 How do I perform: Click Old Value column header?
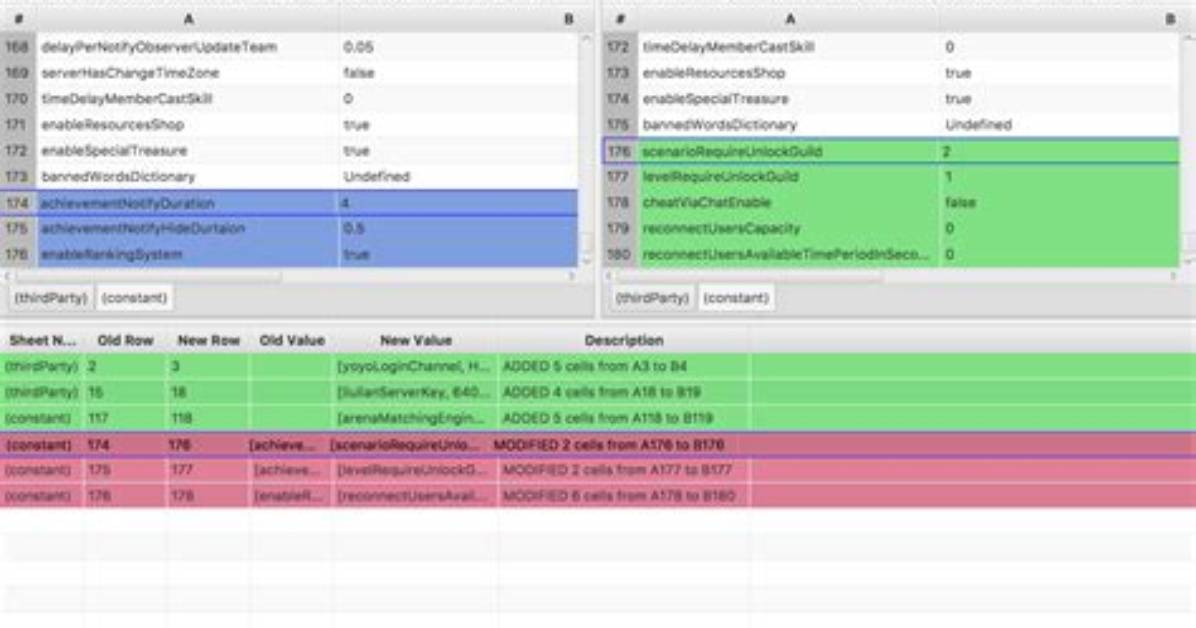[x=291, y=340]
